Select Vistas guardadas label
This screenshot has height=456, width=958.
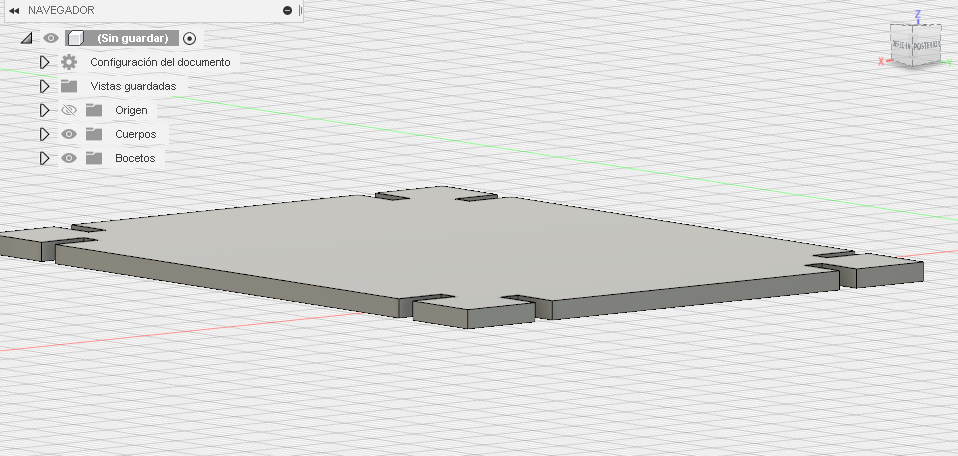click(x=133, y=86)
